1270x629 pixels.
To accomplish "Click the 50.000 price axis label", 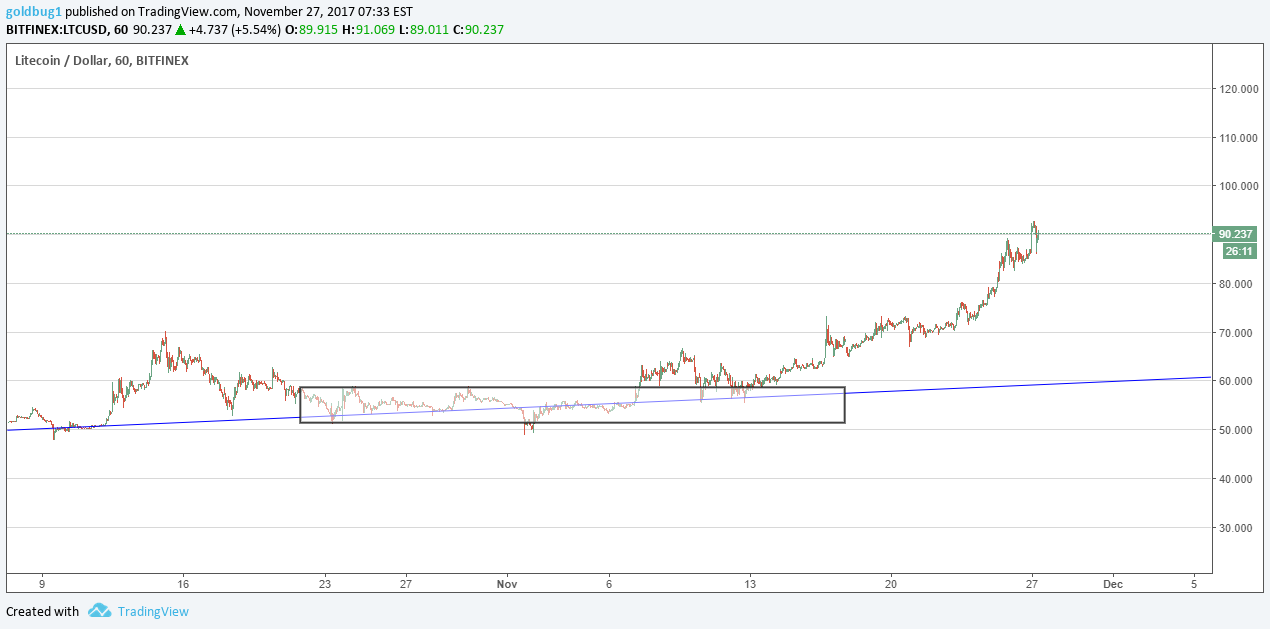I will pyautogui.click(x=1236, y=430).
